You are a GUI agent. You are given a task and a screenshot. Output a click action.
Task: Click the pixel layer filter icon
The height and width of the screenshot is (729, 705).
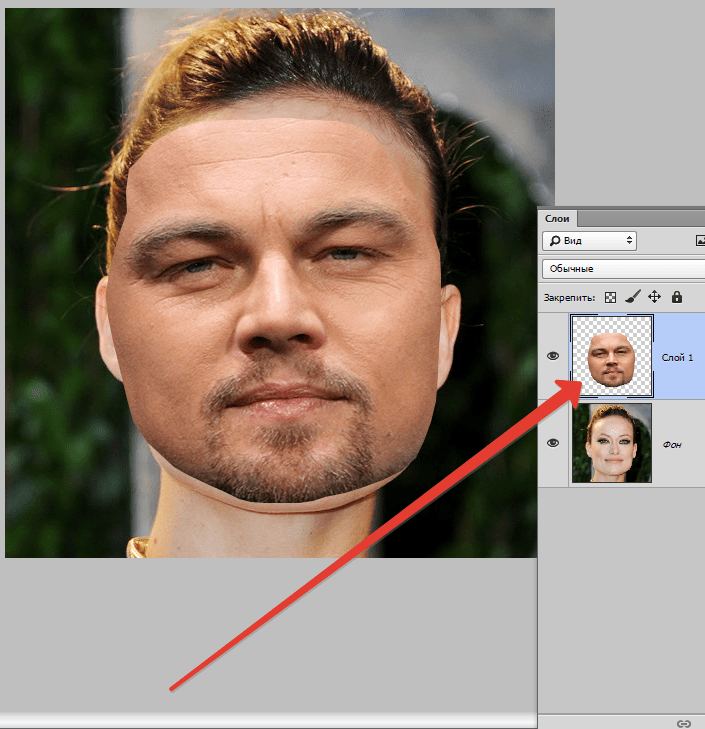coord(699,240)
